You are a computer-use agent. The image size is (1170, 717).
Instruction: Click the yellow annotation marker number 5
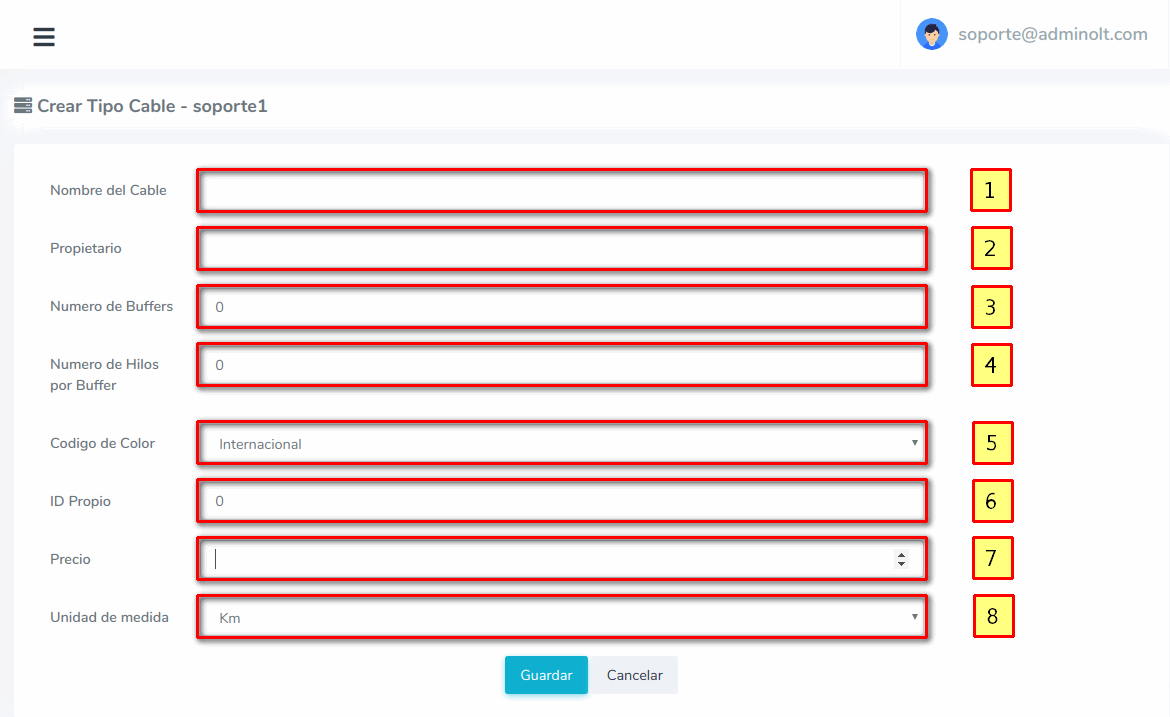coord(992,443)
